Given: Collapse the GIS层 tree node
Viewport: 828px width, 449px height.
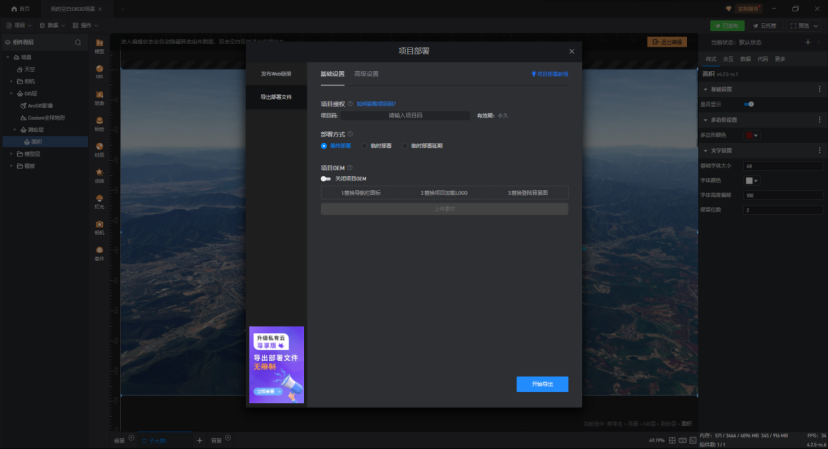Looking at the screenshot, I should tap(12, 93).
